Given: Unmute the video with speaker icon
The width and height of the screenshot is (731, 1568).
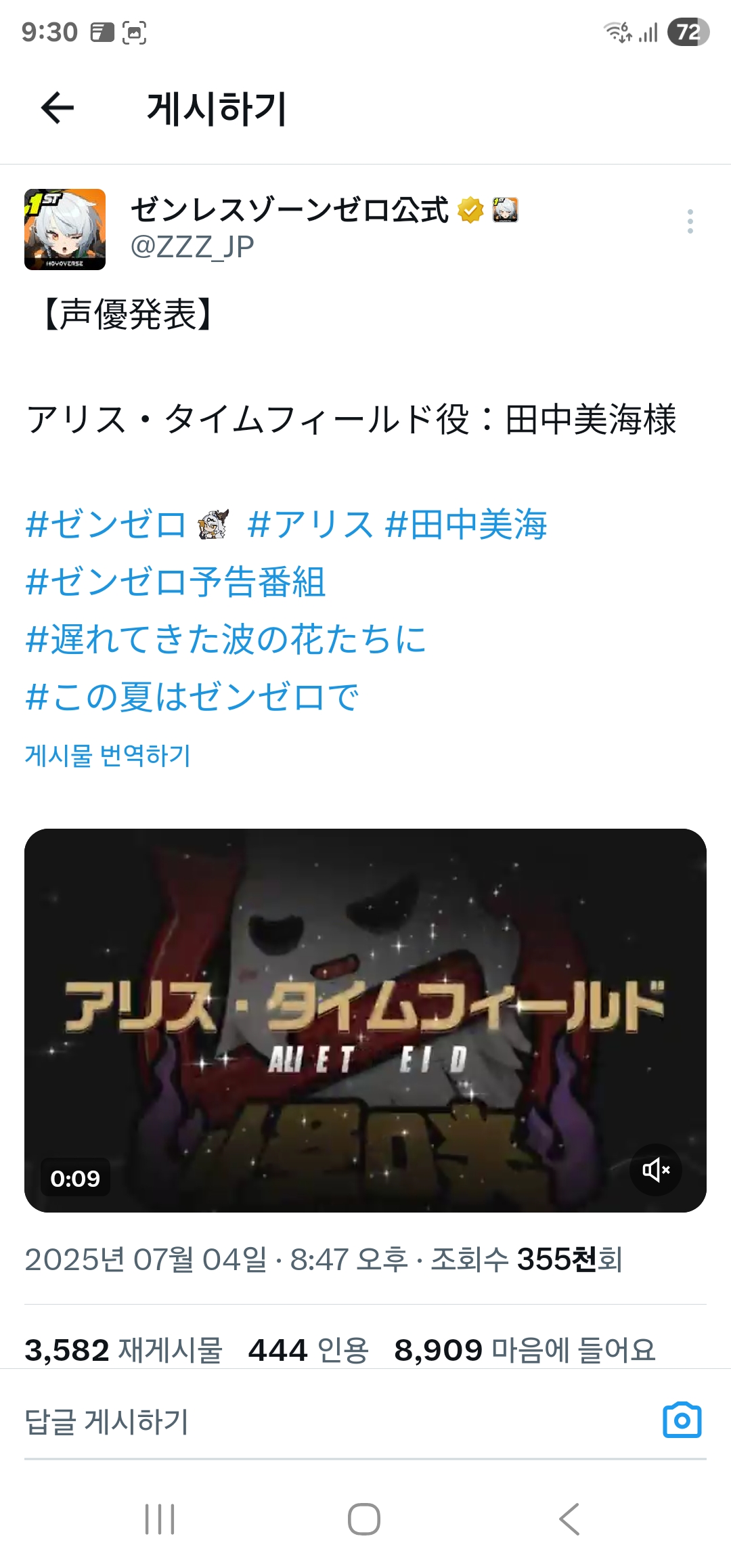Looking at the screenshot, I should pyautogui.click(x=655, y=1170).
